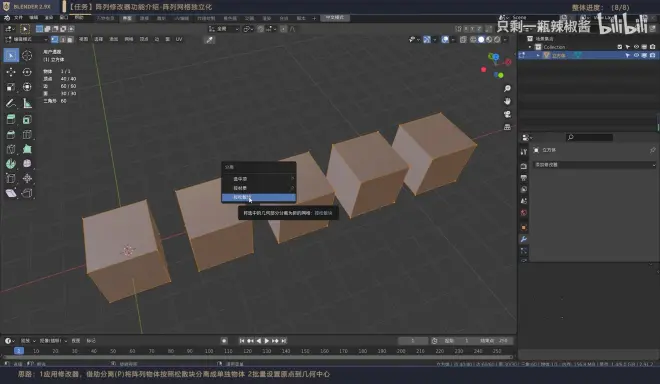Select the Shear tool
The width and height of the screenshot is (660, 384).
point(11,193)
